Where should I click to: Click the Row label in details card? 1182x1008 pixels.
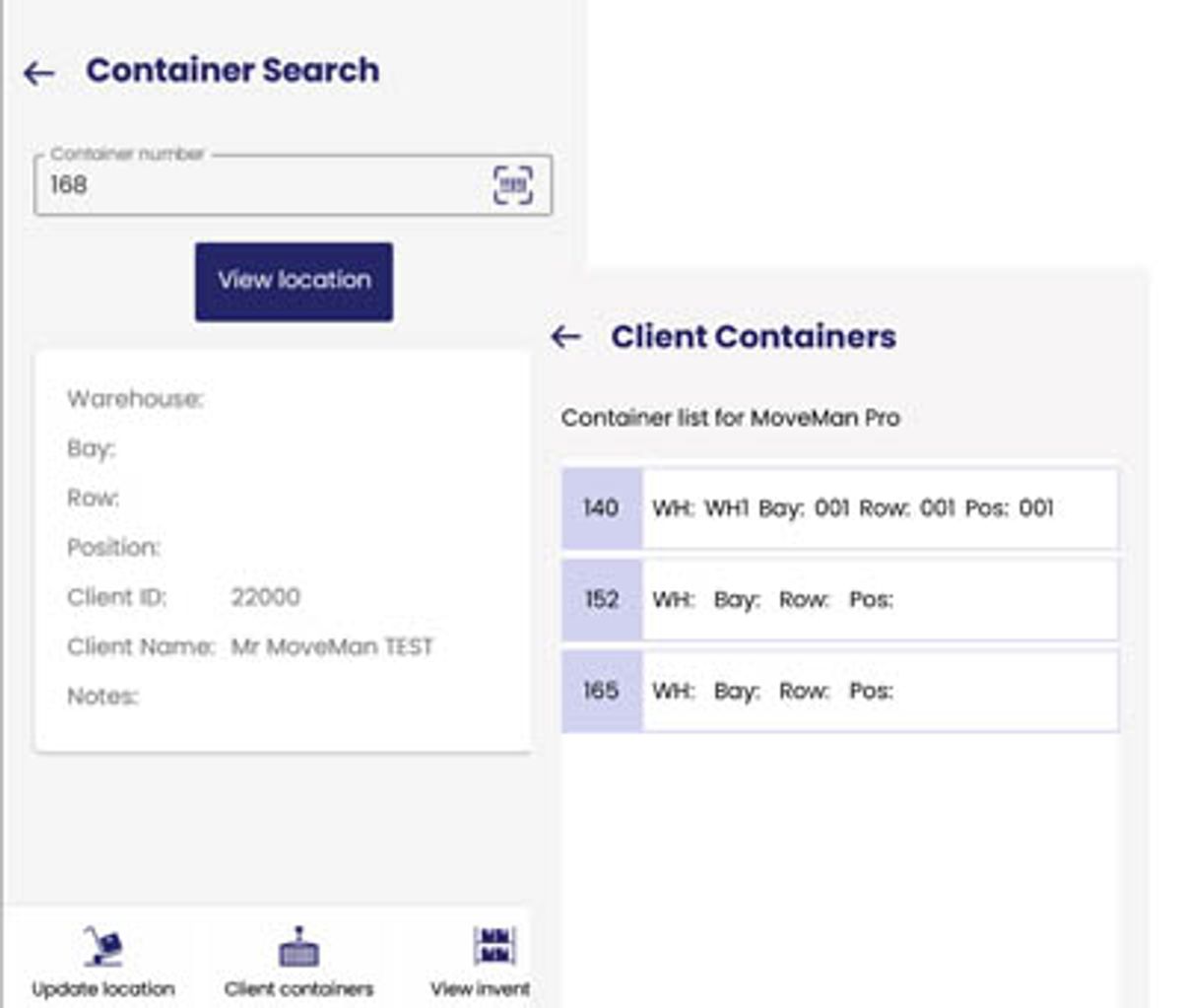93,499
